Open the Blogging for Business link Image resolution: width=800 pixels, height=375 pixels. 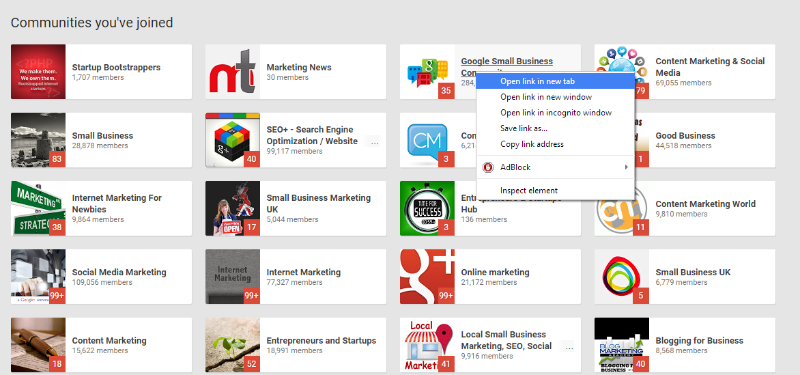(x=699, y=341)
